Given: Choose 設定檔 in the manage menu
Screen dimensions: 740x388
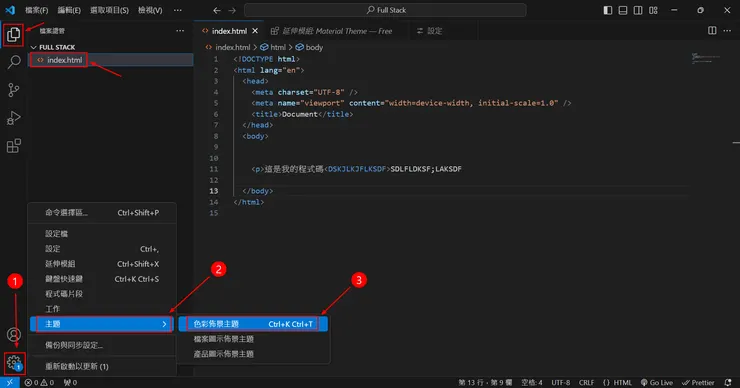Looking at the screenshot, I should click(102, 234).
